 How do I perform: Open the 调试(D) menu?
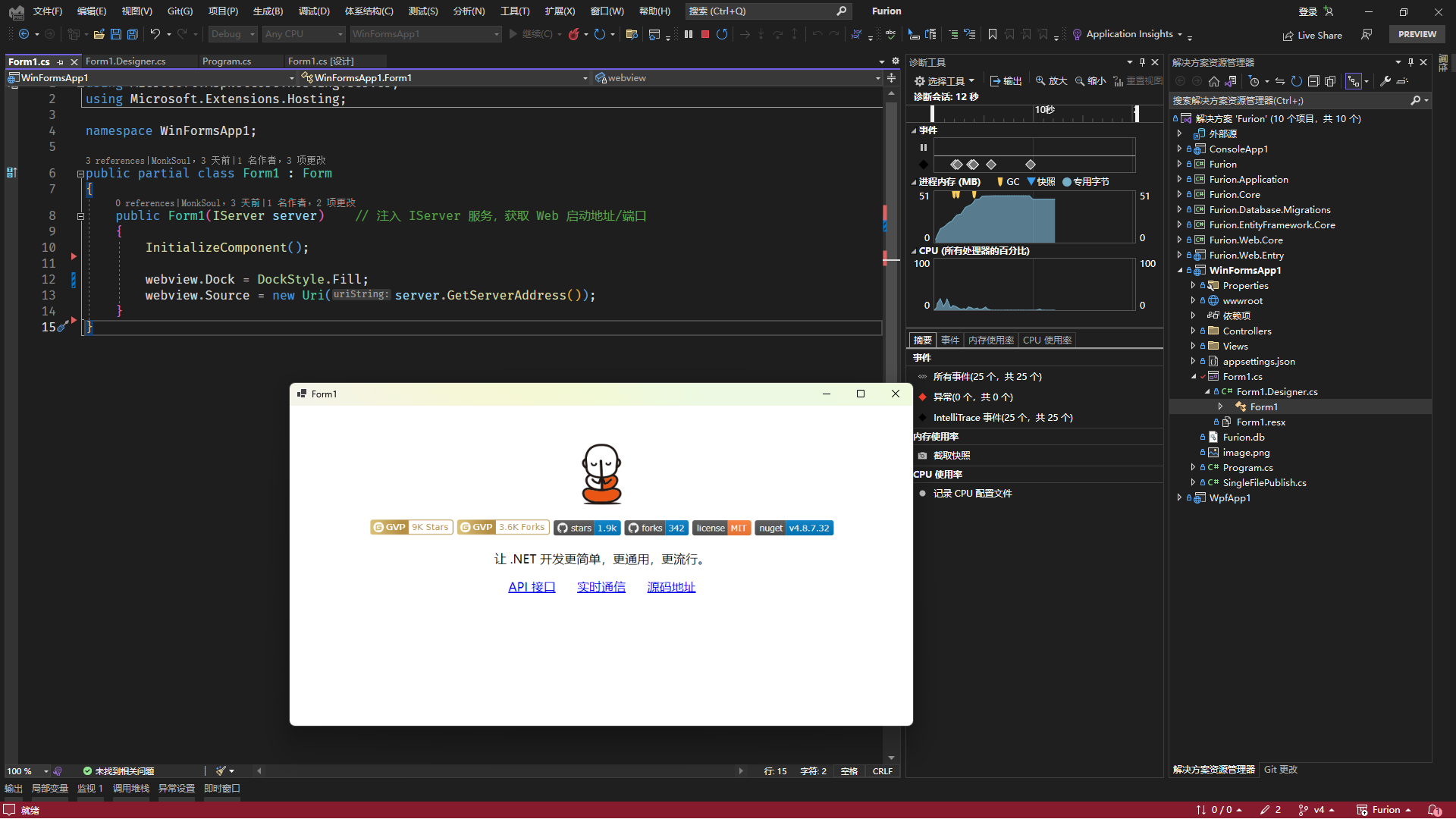[313, 11]
